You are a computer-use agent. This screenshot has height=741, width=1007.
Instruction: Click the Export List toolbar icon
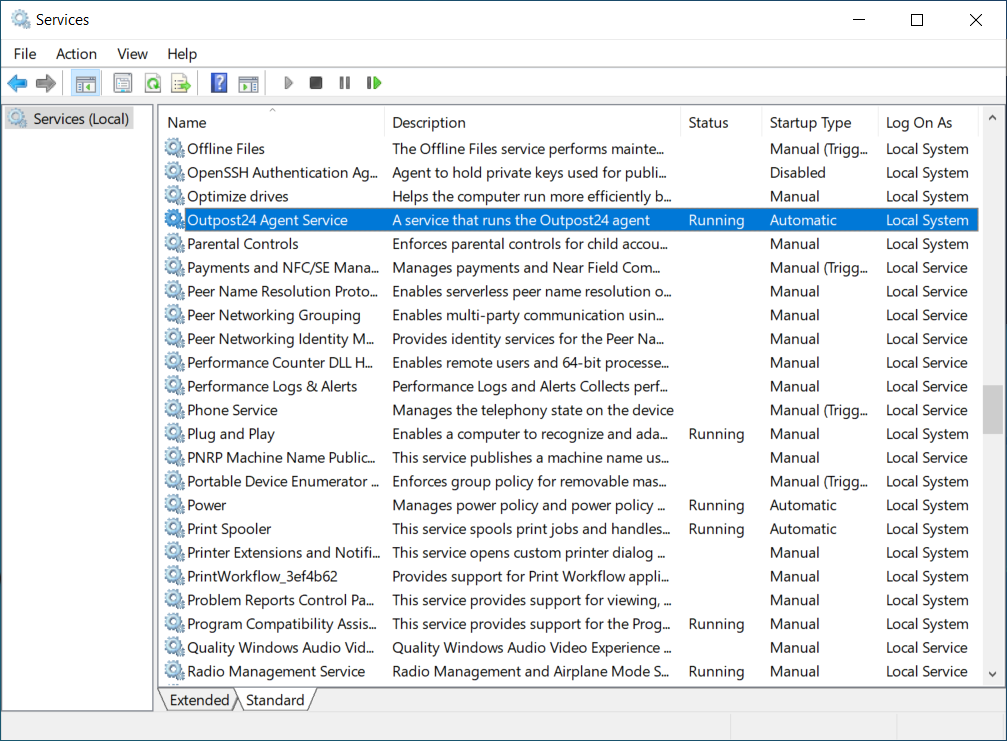(x=181, y=83)
